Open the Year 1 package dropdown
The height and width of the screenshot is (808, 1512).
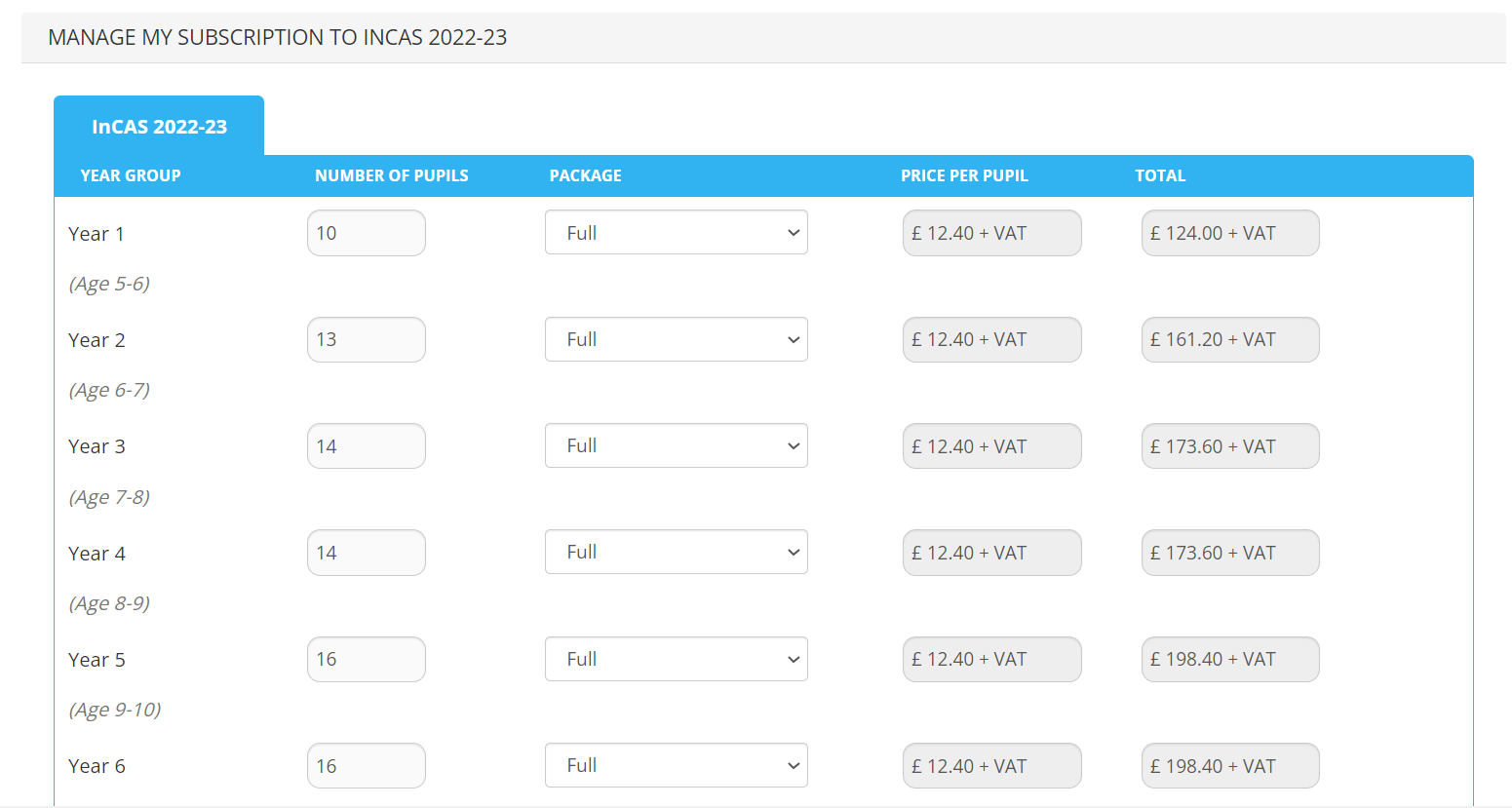tap(677, 232)
